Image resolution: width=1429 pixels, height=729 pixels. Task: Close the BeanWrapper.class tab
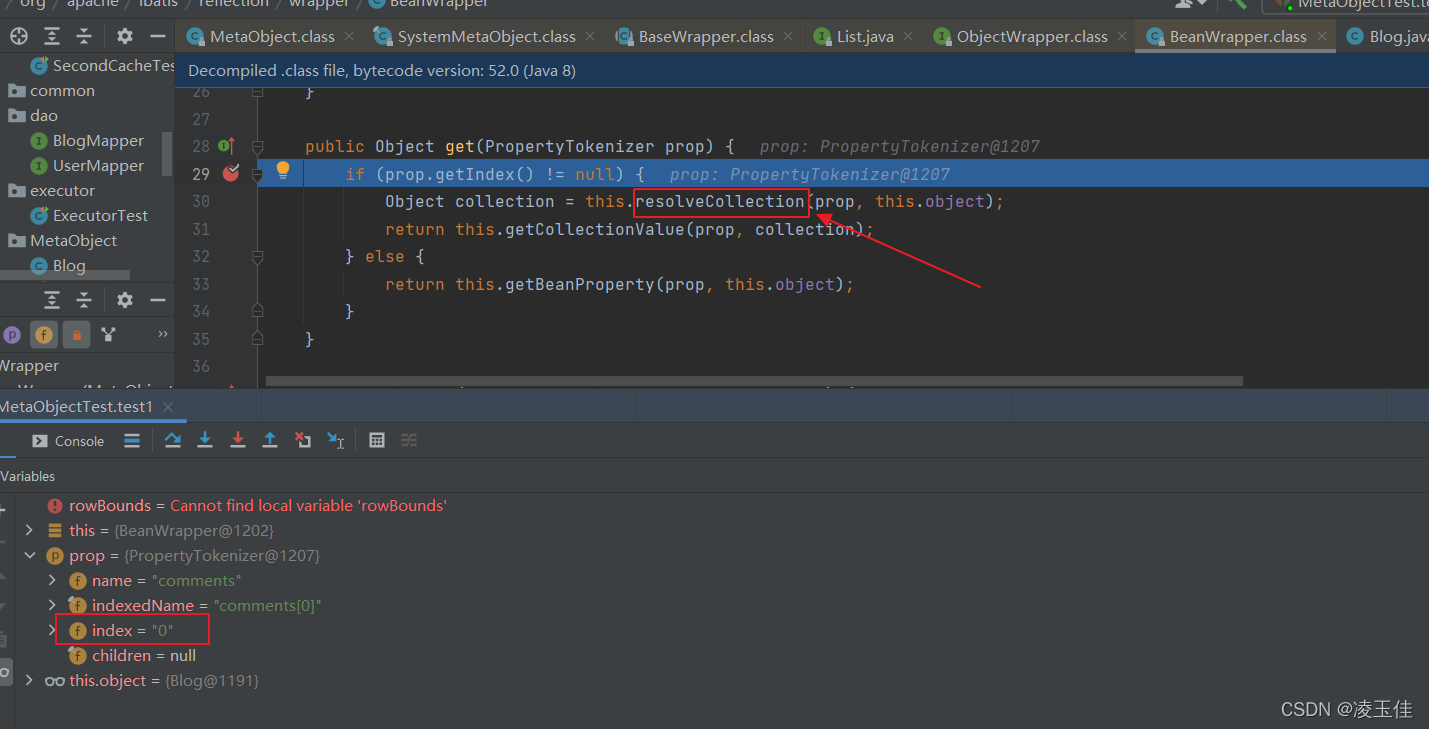pos(1322,36)
